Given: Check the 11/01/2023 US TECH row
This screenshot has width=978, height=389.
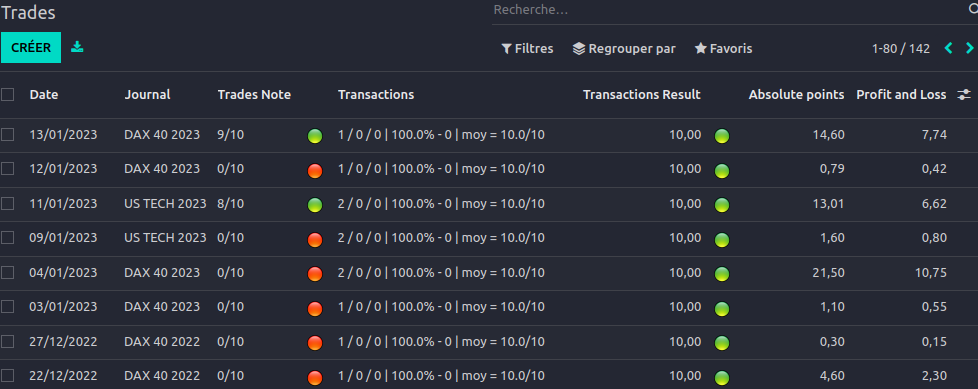Looking at the screenshot, I should pyautogui.click(x=7, y=204).
